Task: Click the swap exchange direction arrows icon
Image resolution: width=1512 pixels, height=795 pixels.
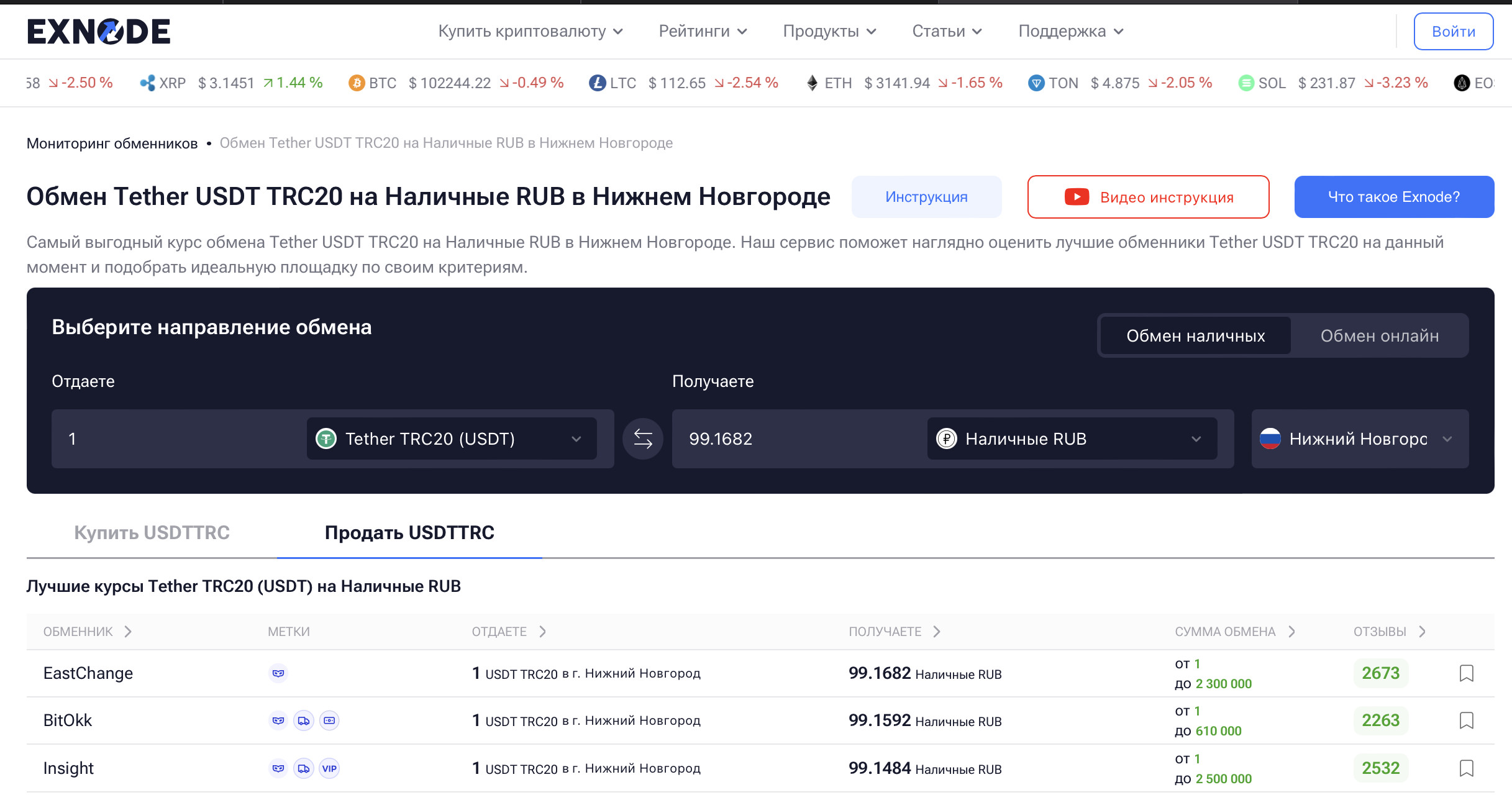Action: 643,439
